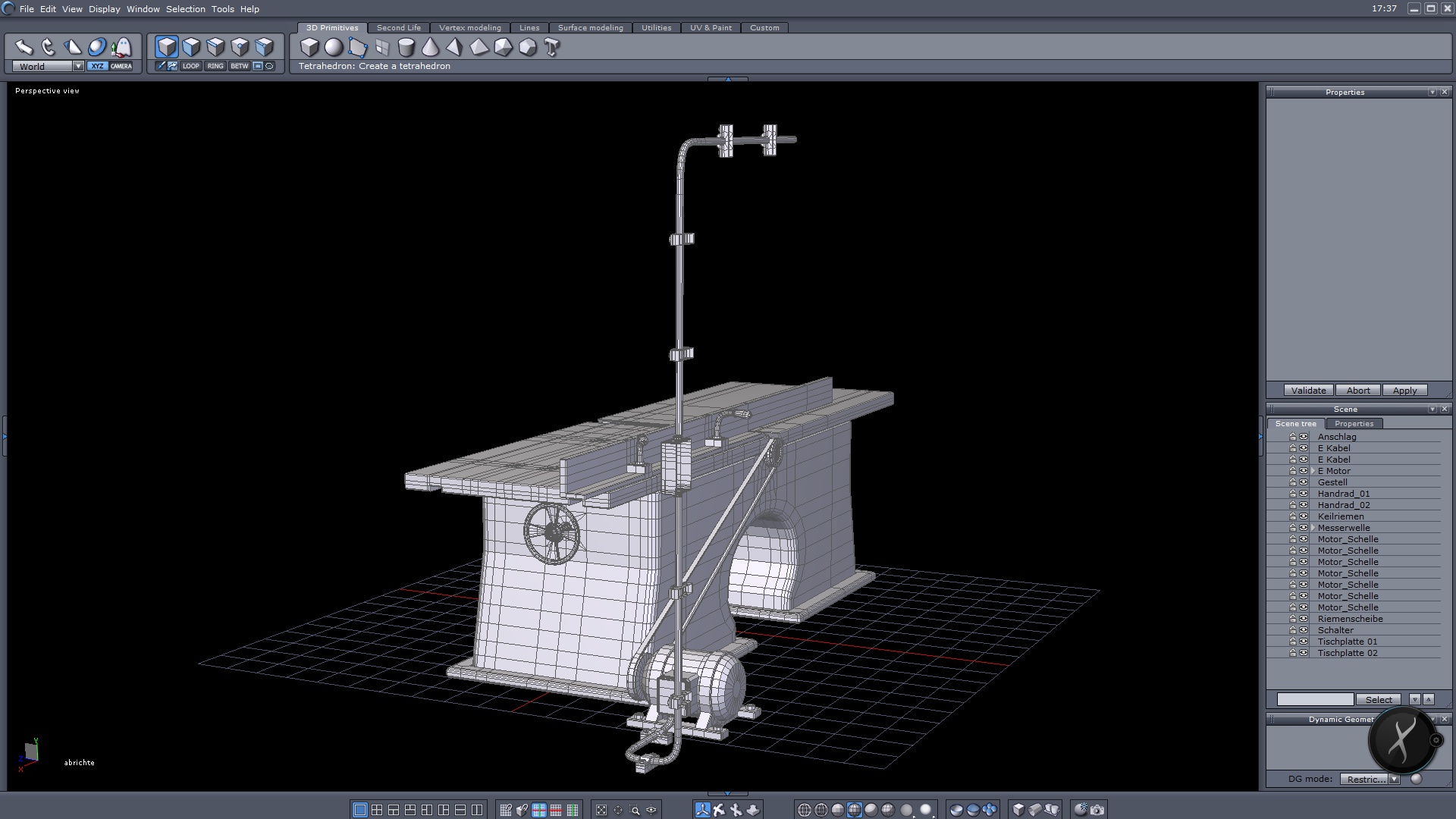
Task: Select the Sphere primitive tool
Action: point(334,47)
